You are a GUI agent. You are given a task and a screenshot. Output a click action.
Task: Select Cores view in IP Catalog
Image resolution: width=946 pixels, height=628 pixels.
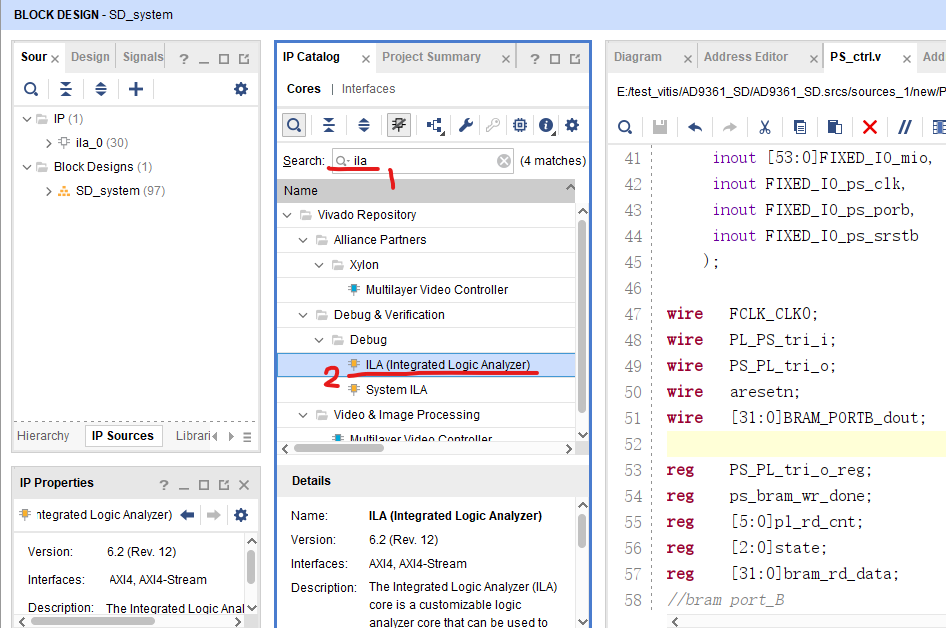303,89
